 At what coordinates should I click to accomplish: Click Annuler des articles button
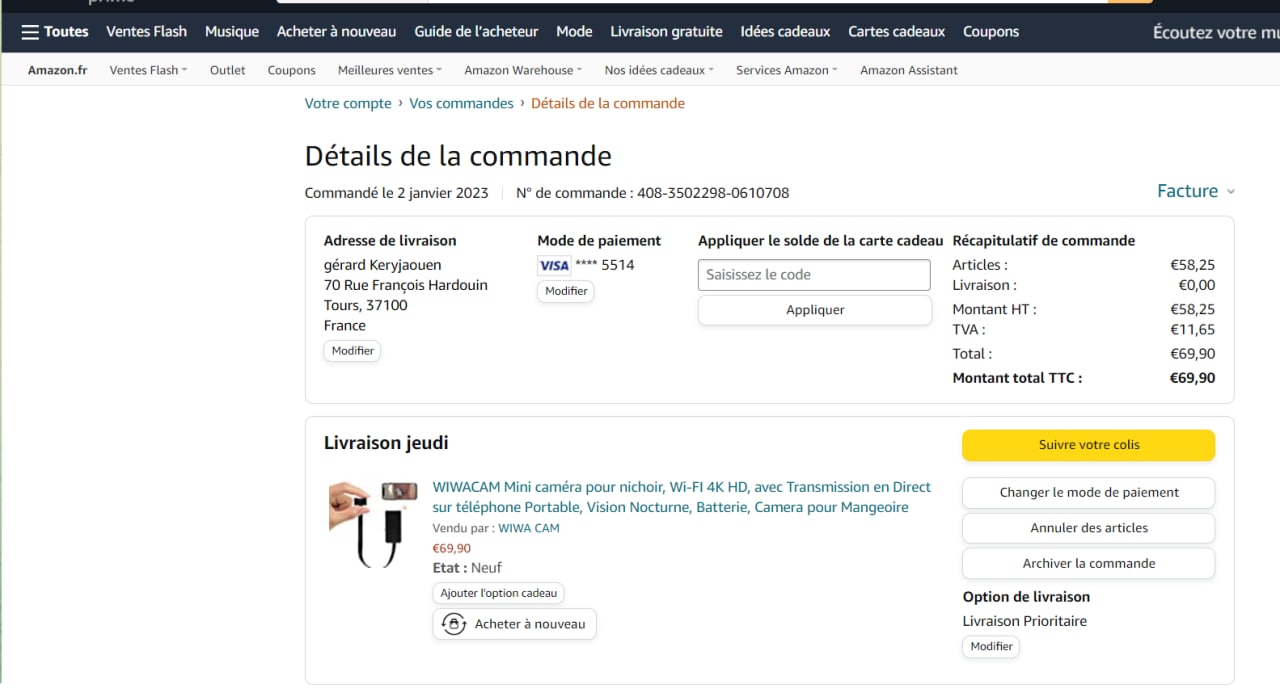(1088, 528)
